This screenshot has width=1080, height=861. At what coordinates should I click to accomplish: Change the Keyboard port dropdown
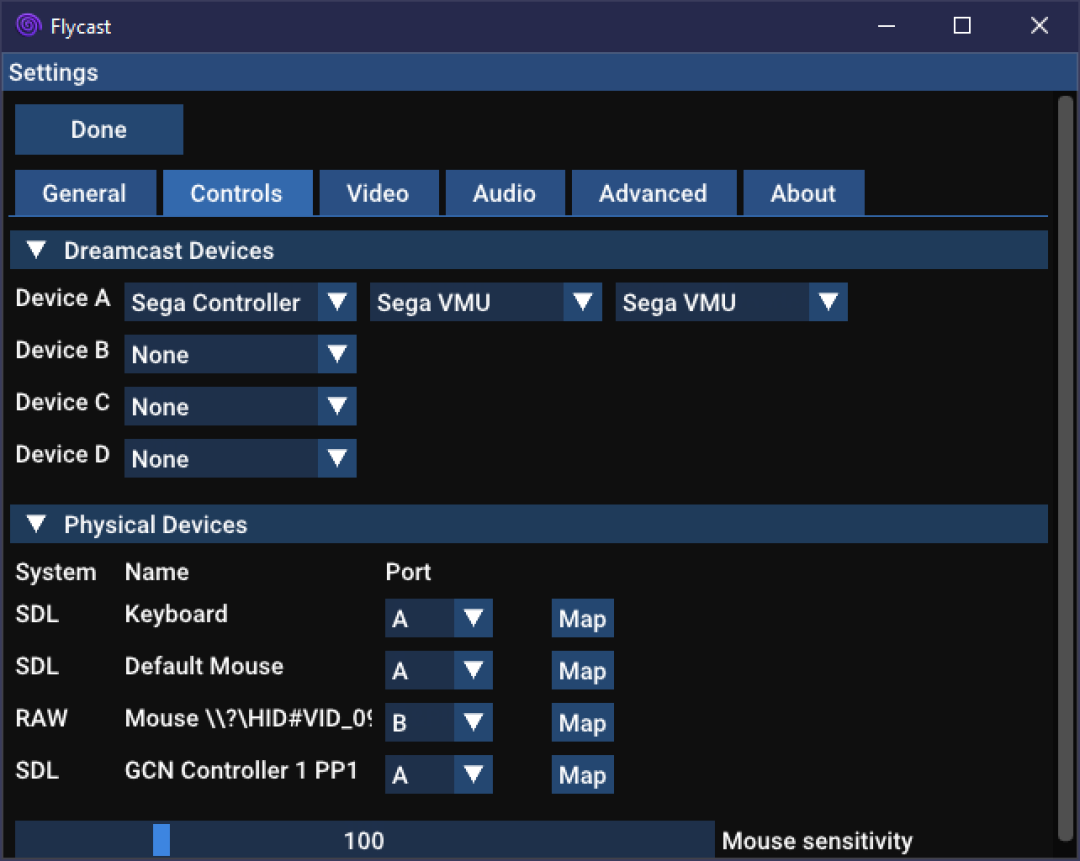pyautogui.click(x=439, y=618)
